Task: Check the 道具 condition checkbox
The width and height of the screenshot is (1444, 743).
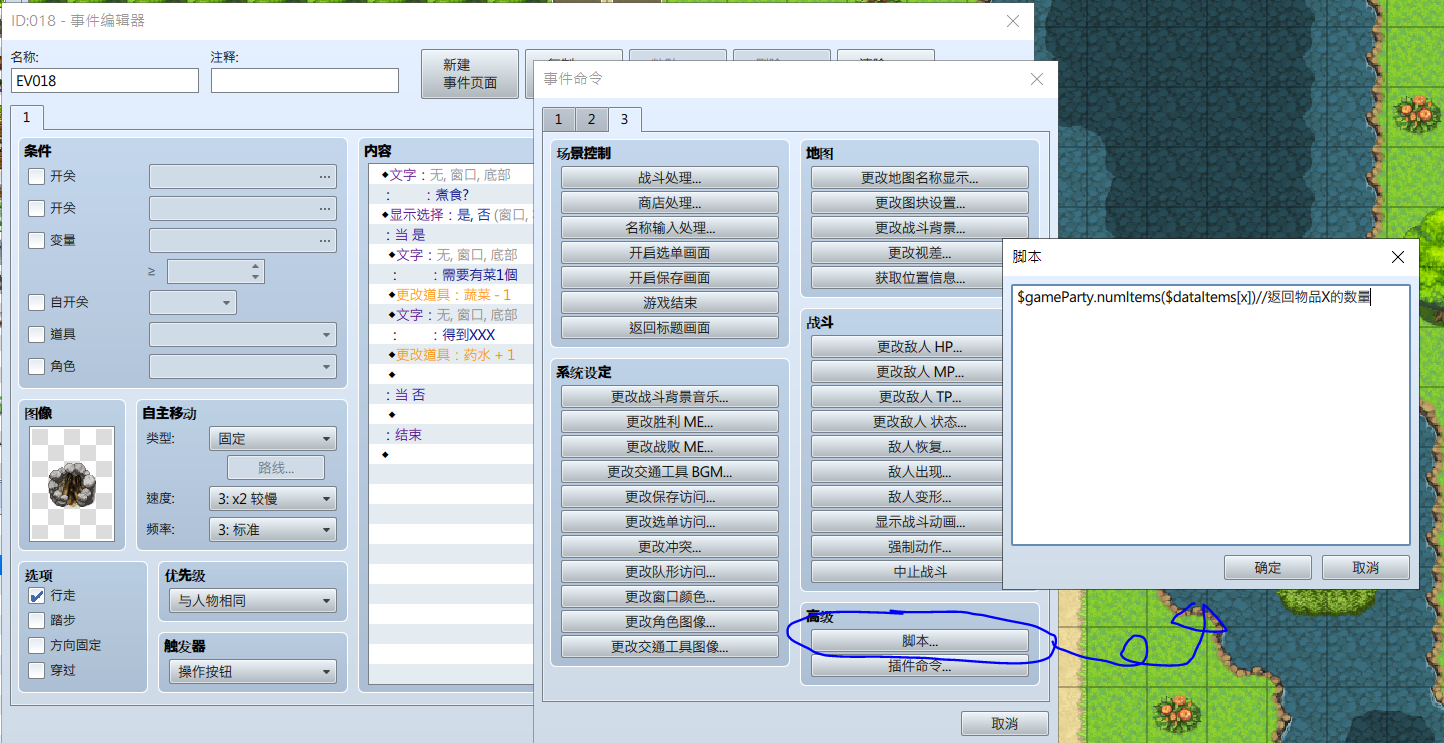Action: [36, 334]
